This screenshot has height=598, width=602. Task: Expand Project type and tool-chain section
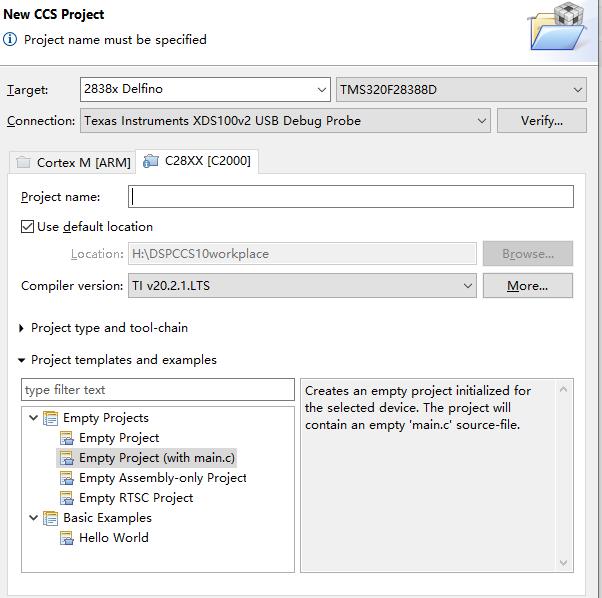click(22, 328)
